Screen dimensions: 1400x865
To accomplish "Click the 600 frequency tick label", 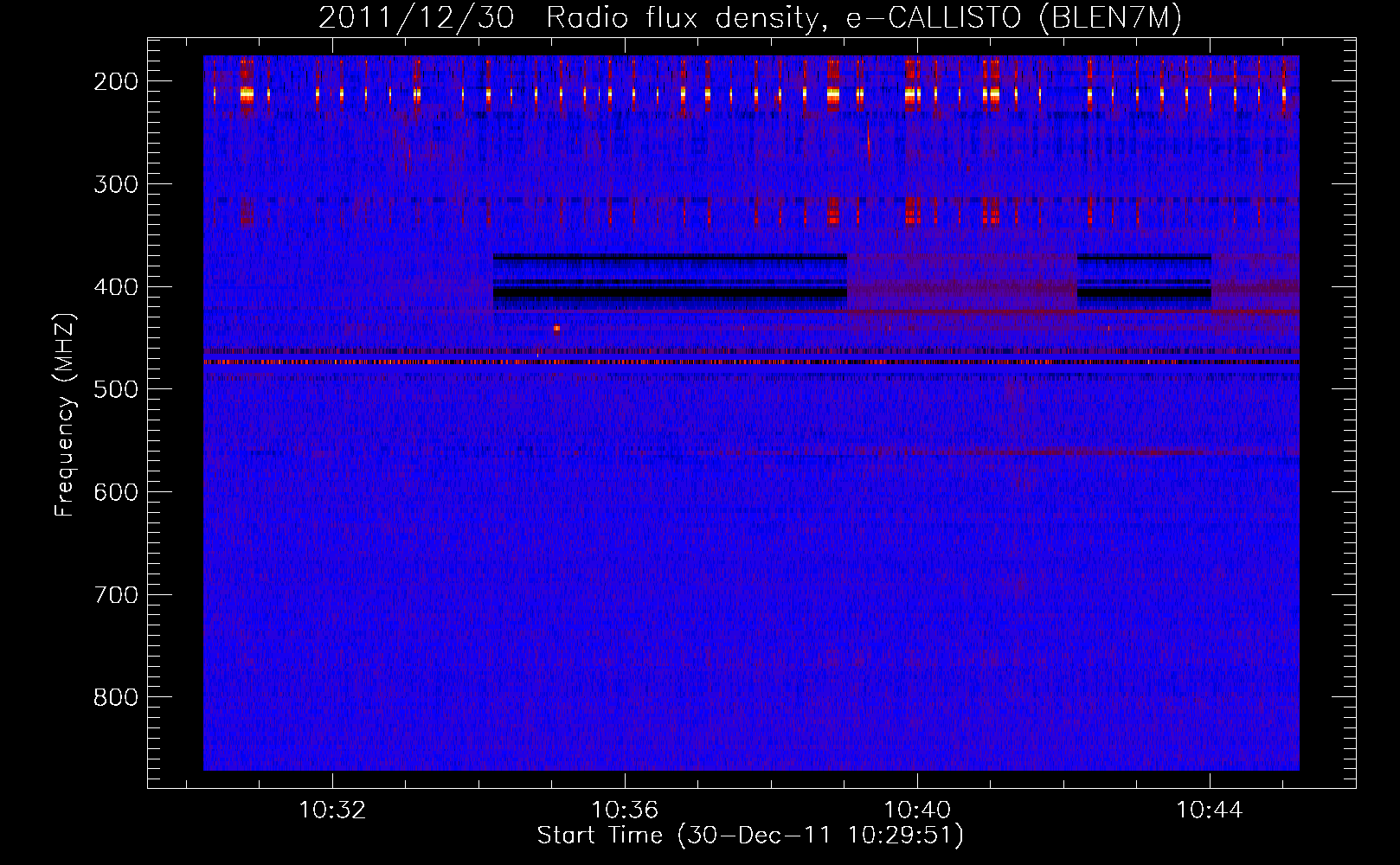I will coord(116,492).
